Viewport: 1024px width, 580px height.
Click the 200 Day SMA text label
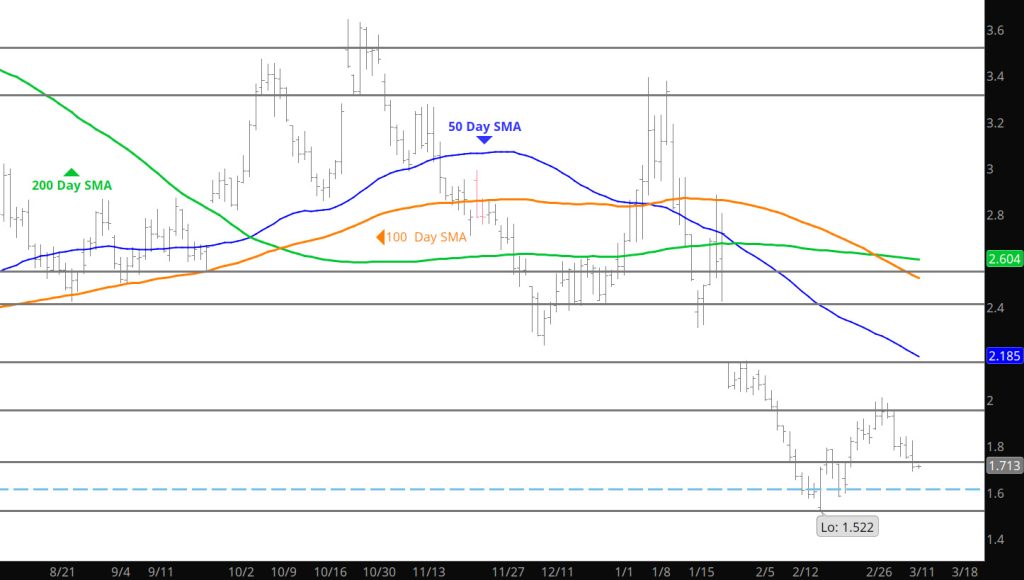[71, 186]
